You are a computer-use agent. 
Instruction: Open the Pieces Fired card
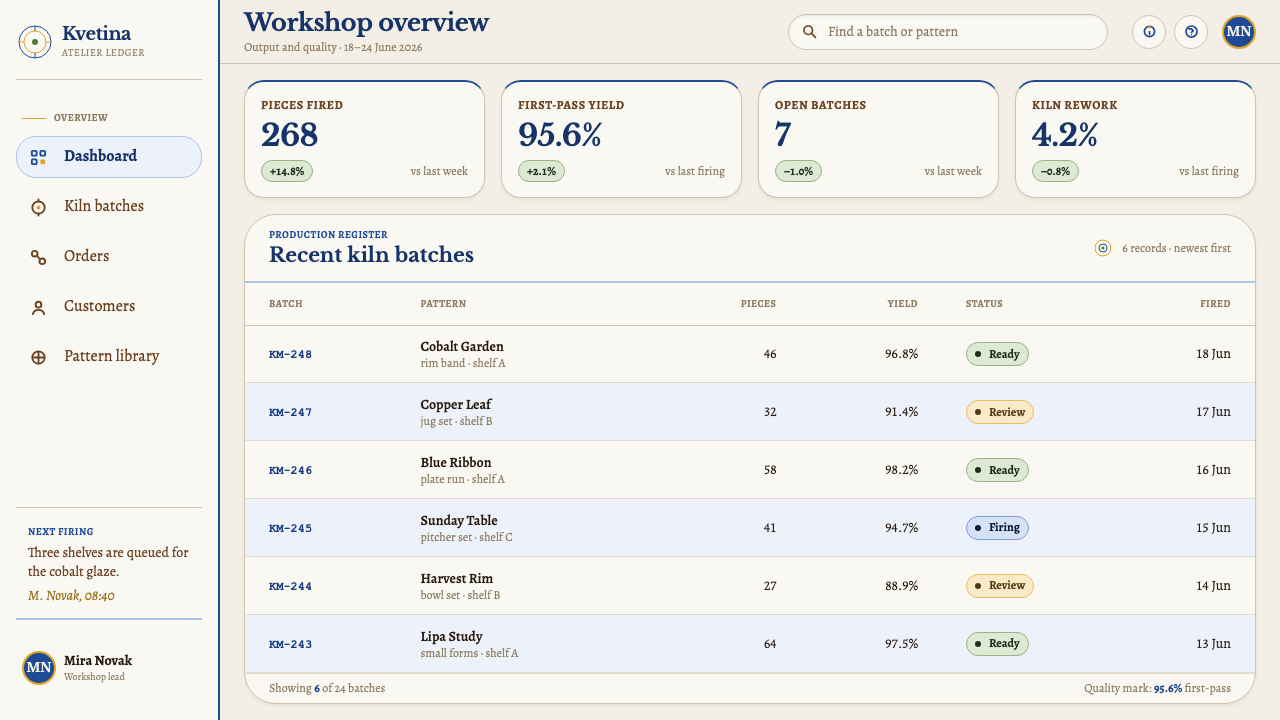pyautogui.click(x=364, y=139)
